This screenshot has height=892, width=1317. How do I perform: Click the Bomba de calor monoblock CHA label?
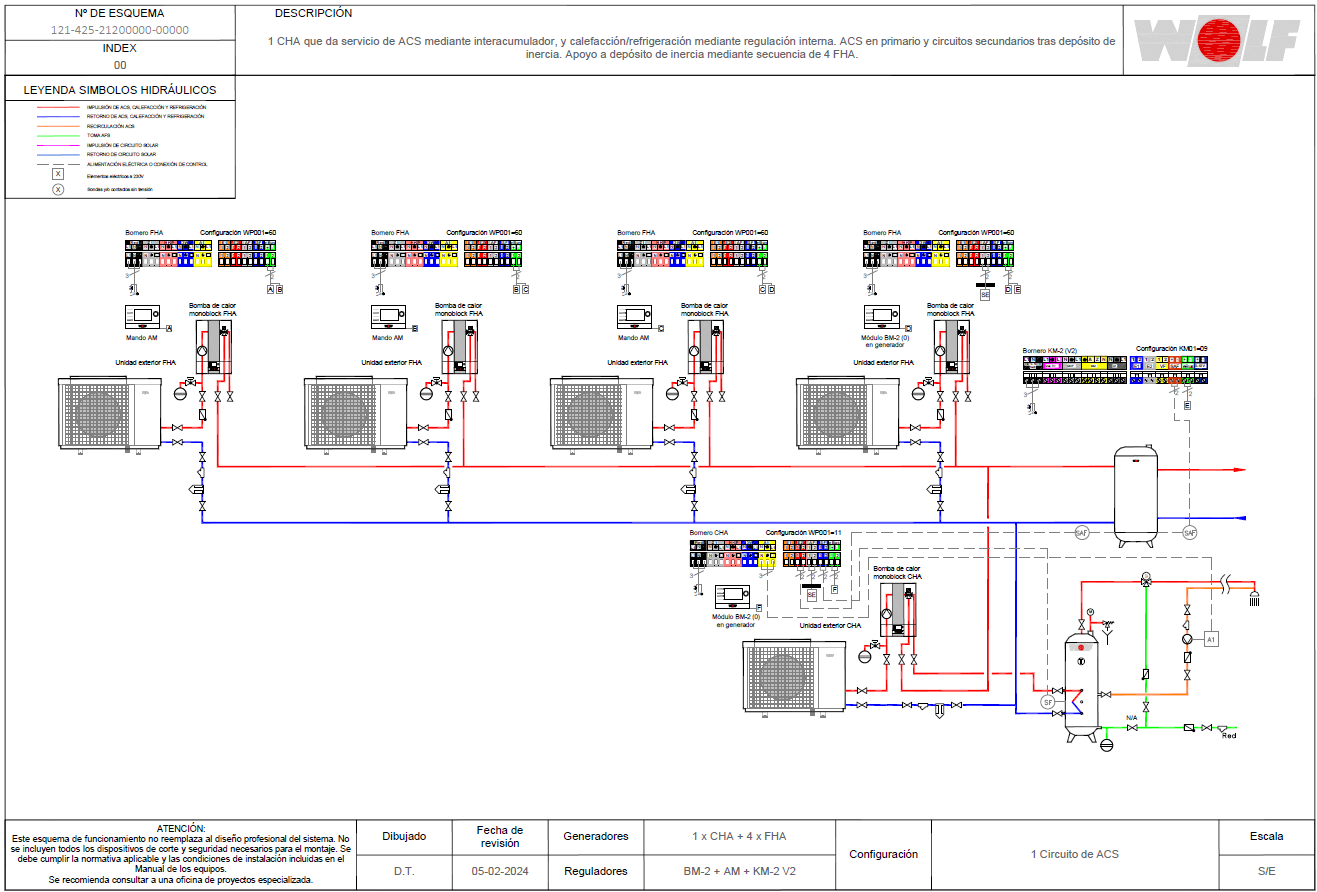[898, 573]
